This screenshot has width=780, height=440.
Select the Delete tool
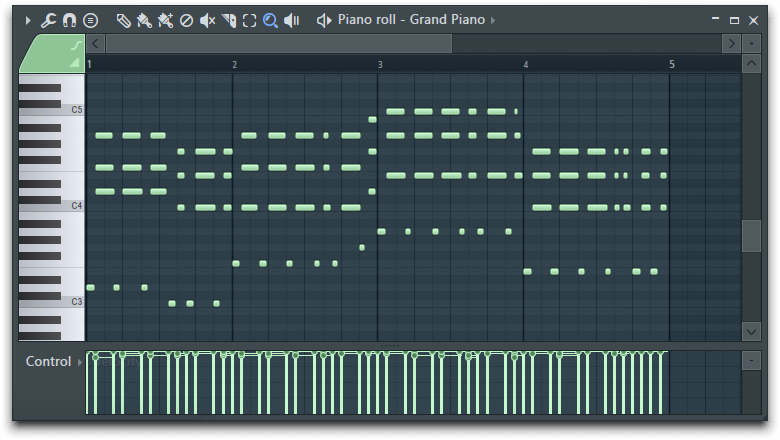(x=186, y=20)
